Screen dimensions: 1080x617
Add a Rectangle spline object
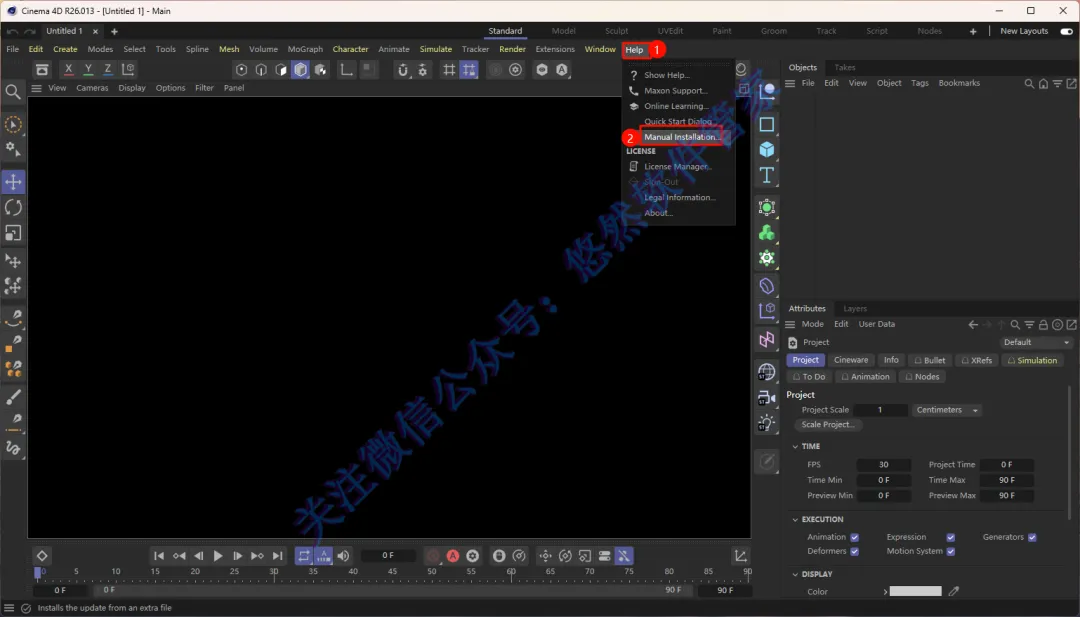click(767, 125)
